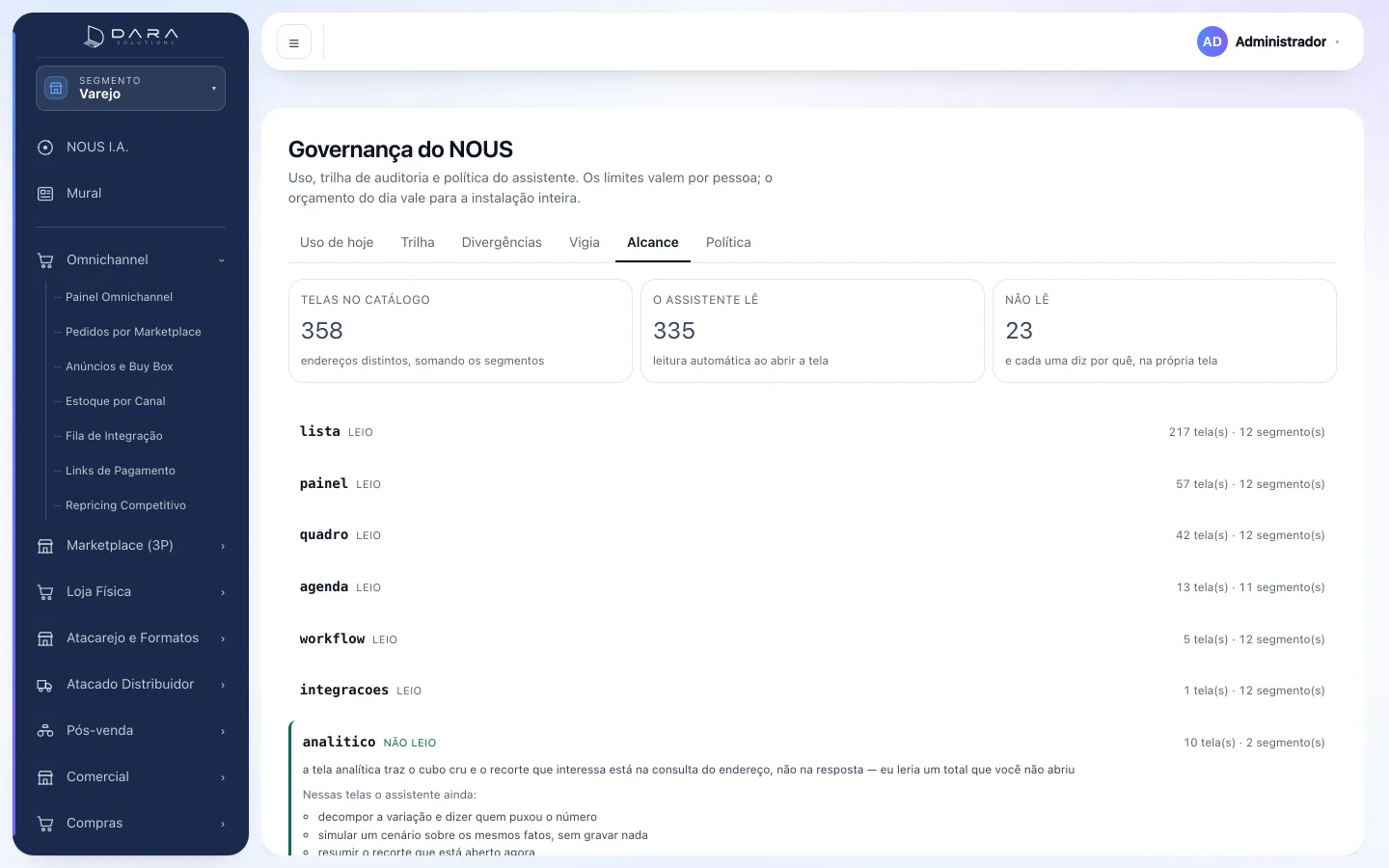Click the DARA Solutions logo
The height and width of the screenshot is (868, 1389).
tap(131, 37)
